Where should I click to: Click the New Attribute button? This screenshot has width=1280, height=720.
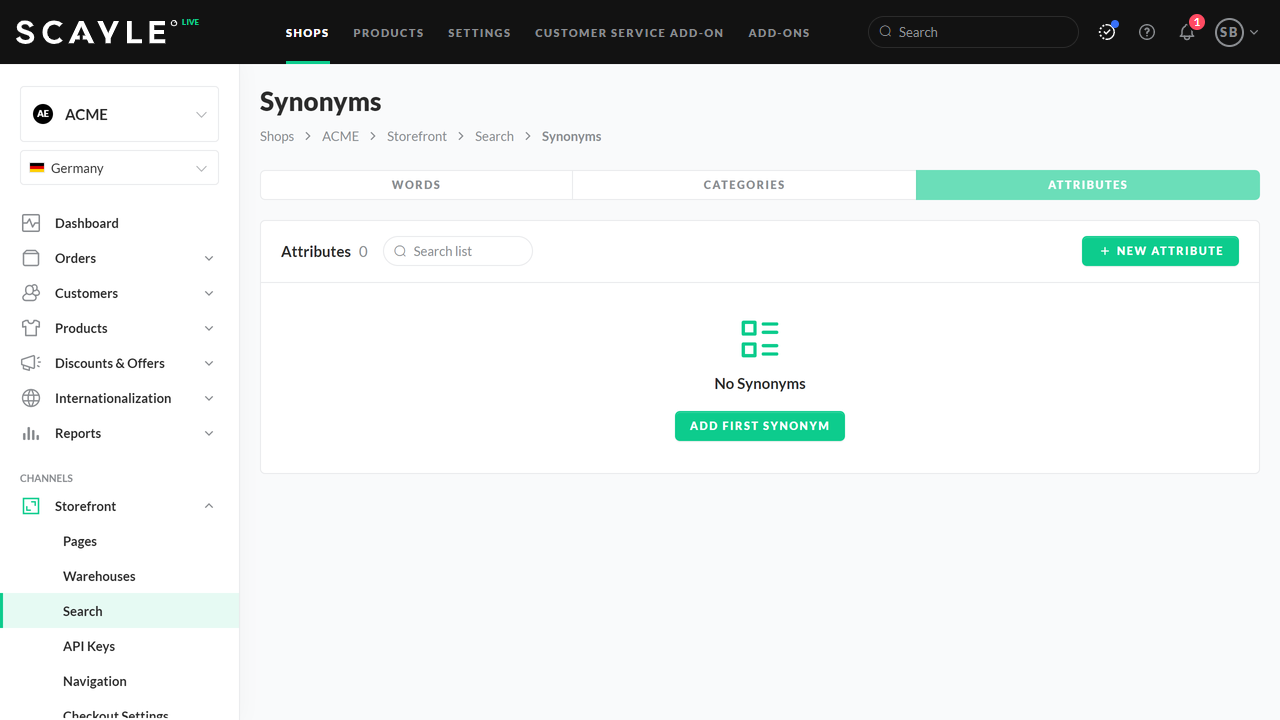coord(1160,251)
